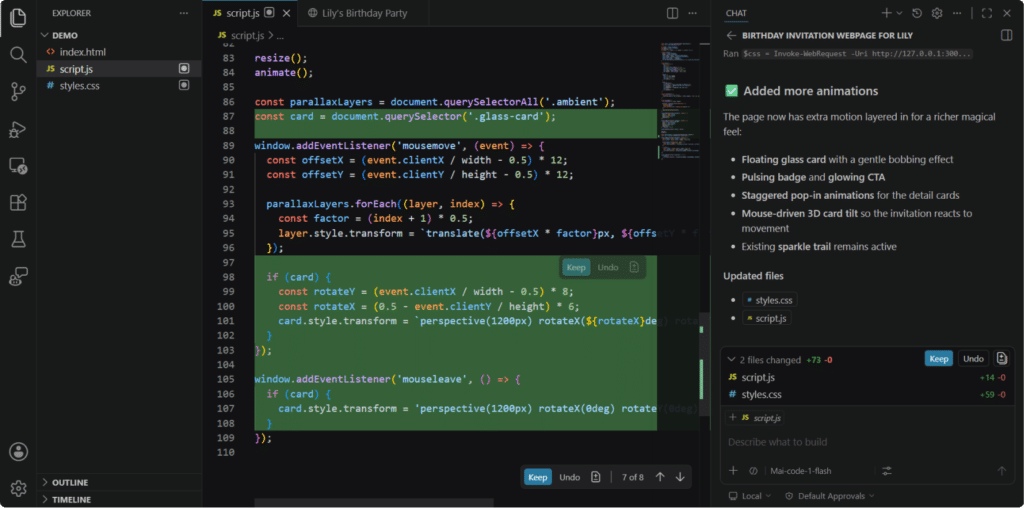Click the 'Describe what to build' input
1024x508 pixels.
point(867,442)
